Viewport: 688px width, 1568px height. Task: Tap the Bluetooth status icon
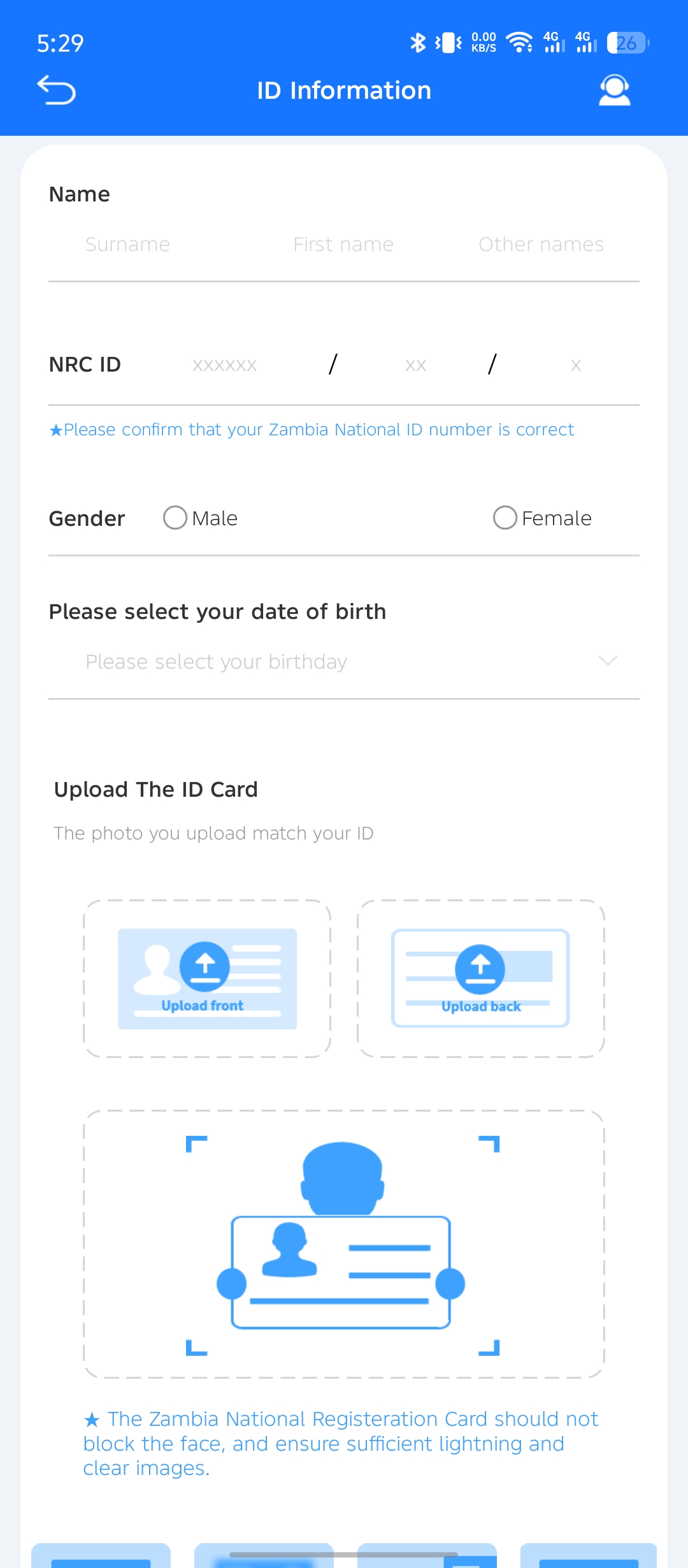[x=418, y=43]
